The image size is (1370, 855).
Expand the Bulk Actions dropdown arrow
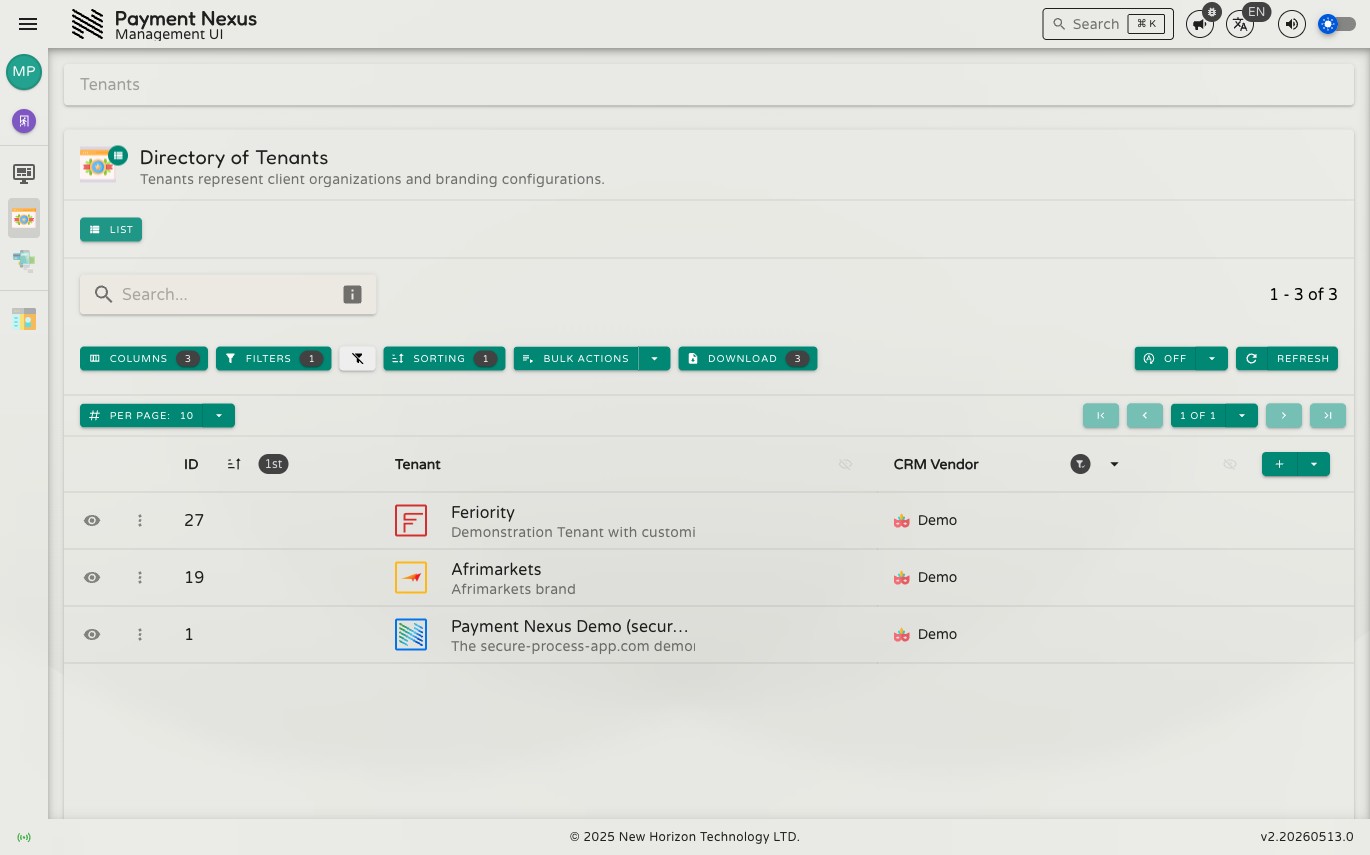(x=654, y=358)
